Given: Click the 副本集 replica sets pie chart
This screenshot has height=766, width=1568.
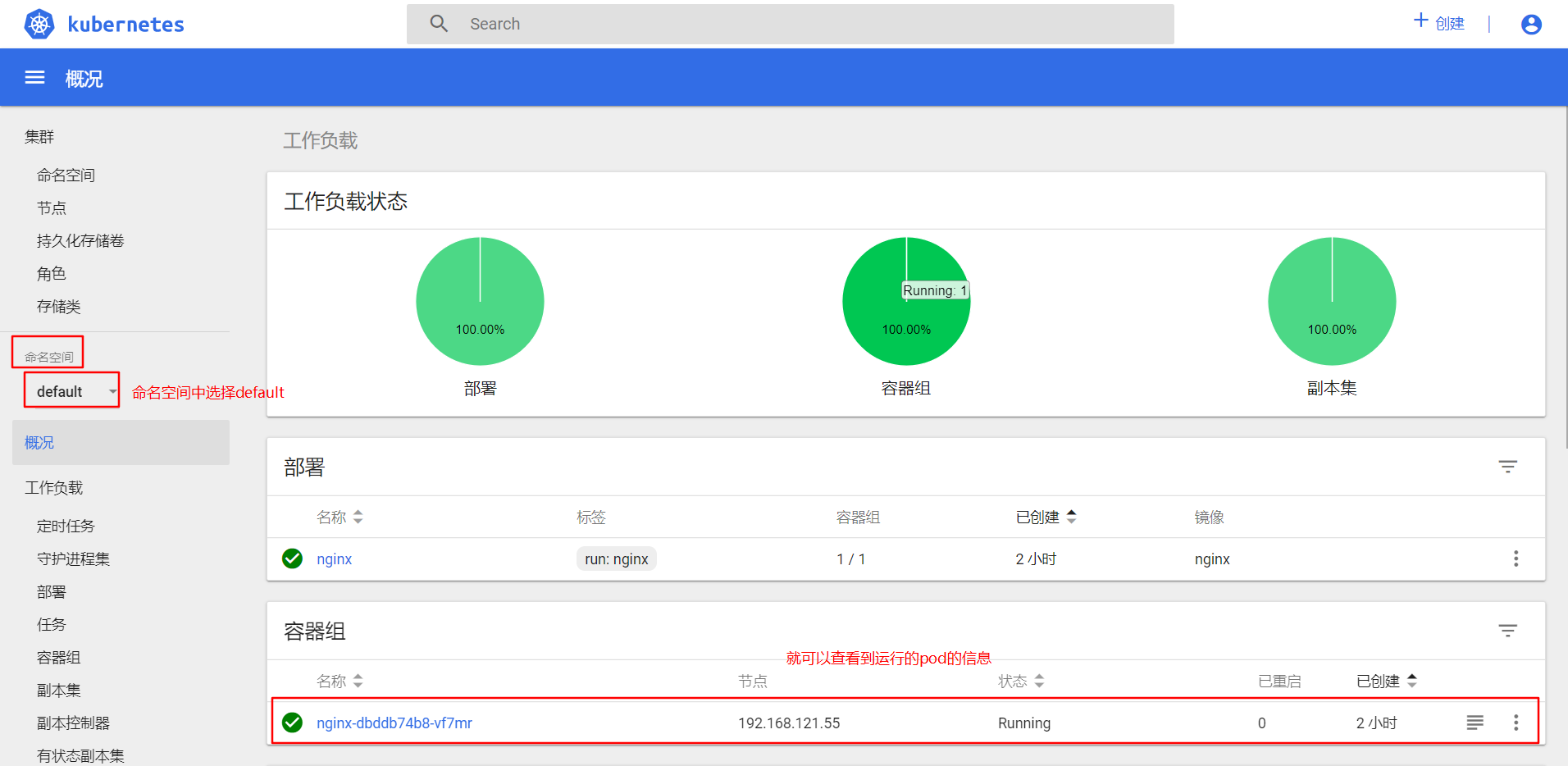Looking at the screenshot, I should pyautogui.click(x=1332, y=301).
